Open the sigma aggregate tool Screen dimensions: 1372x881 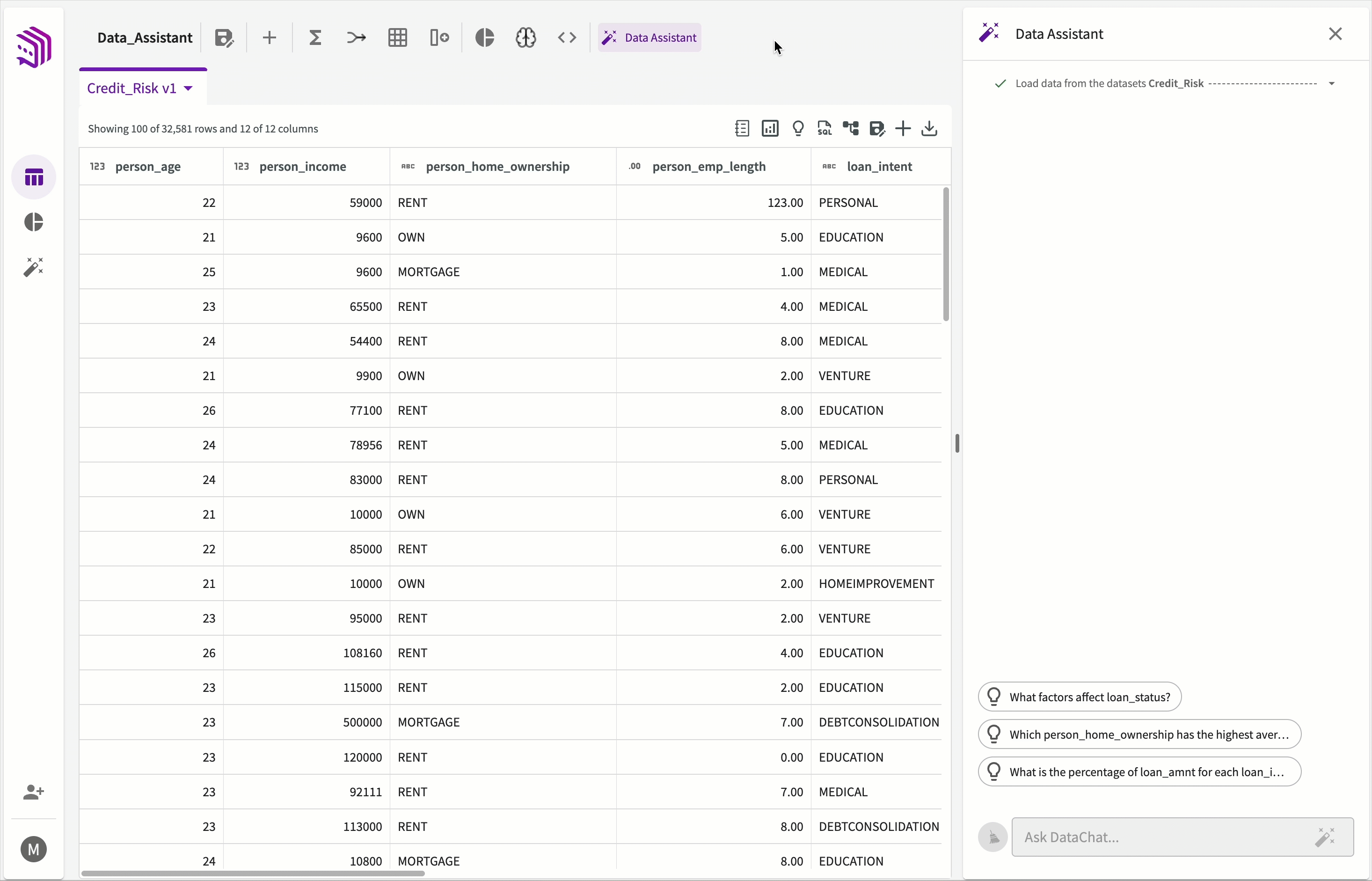click(315, 38)
